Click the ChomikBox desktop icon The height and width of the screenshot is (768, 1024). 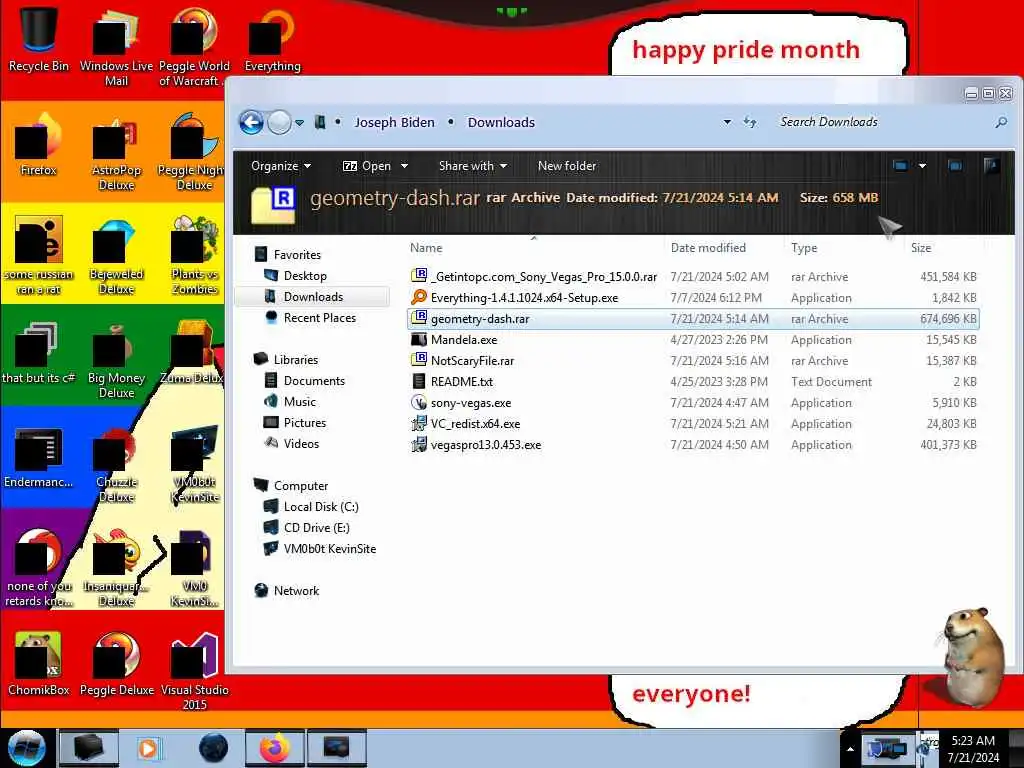[x=39, y=664]
